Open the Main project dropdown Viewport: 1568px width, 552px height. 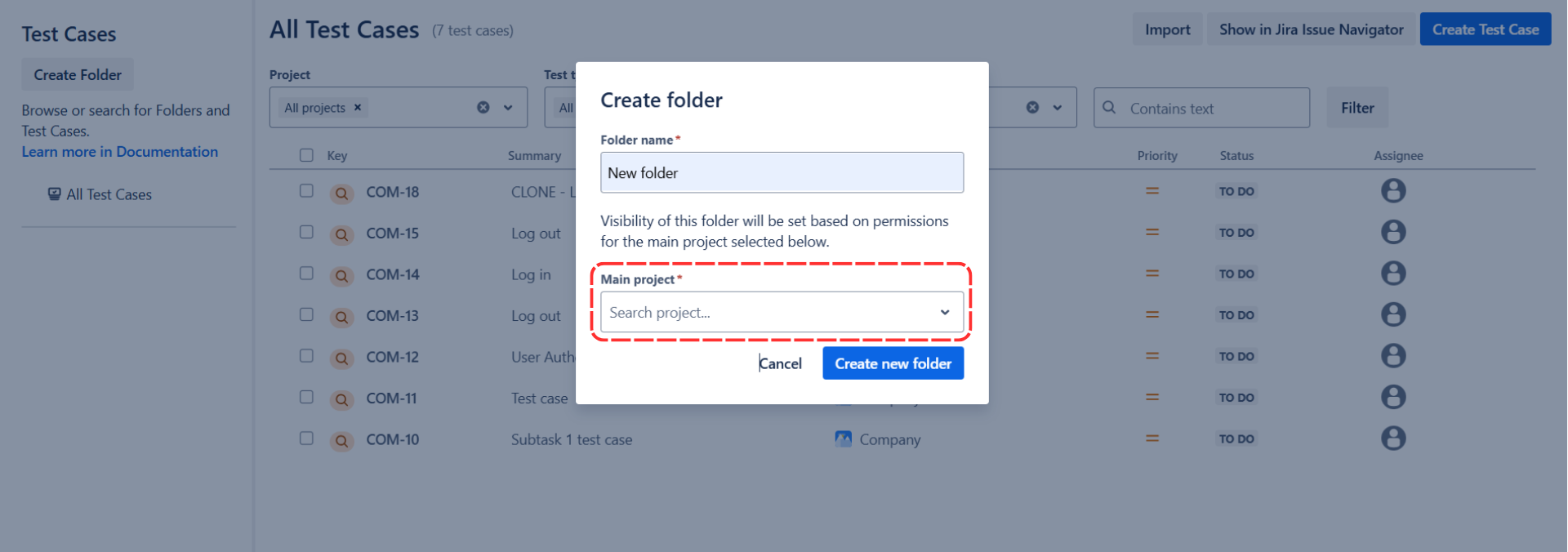pyautogui.click(x=782, y=312)
